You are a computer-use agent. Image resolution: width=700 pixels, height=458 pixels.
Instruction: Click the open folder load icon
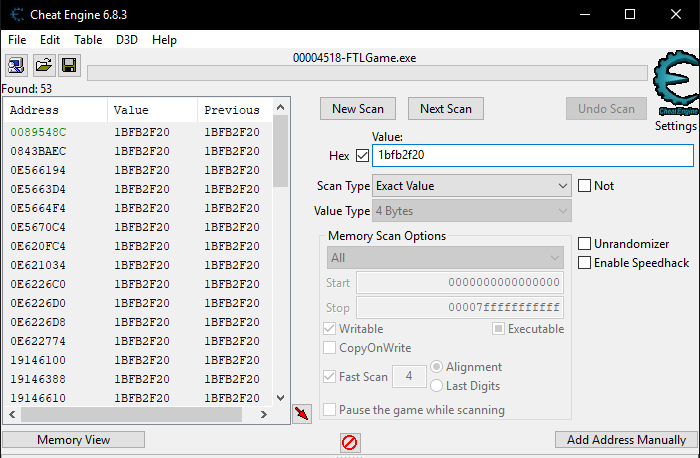tap(43, 66)
